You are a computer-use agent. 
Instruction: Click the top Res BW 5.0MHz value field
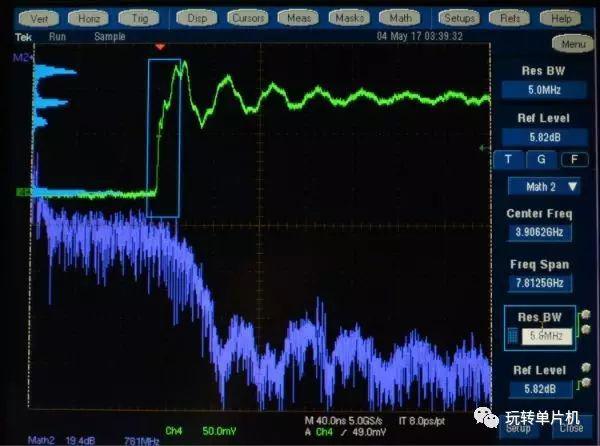point(544,90)
